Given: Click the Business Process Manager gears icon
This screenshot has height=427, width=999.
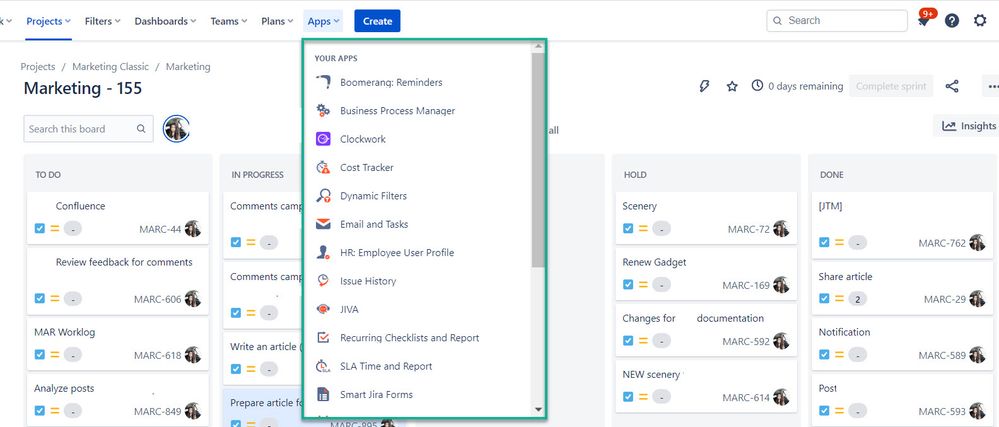Looking at the screenshot, I should [323, 110].
